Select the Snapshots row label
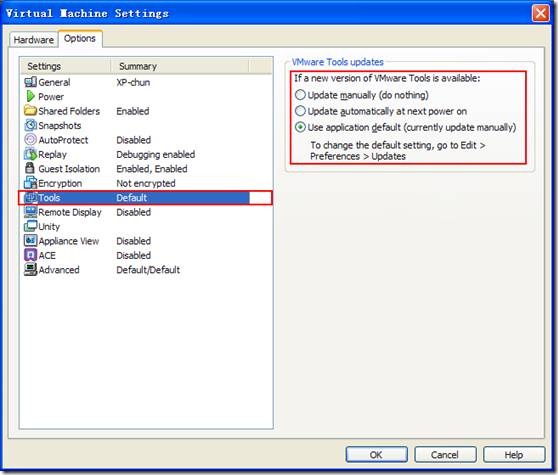This screenshot has height=475, width=558. 59,126
